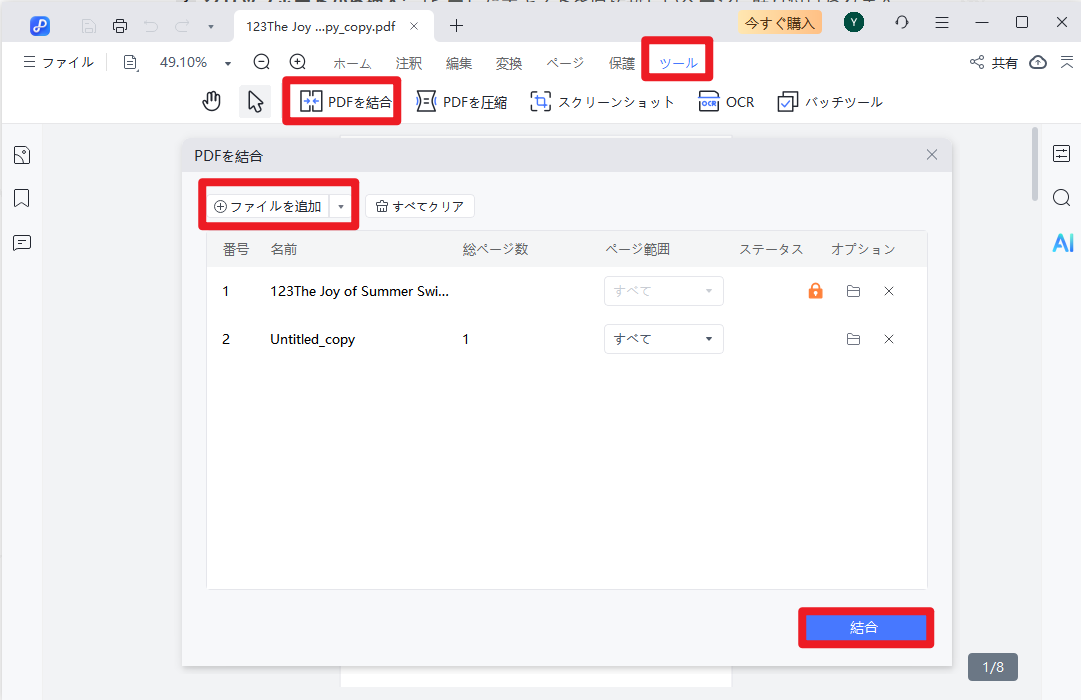The height and width of the screenshot is (700, 1081).
Task: Click the 結合 button to merge PDFs
Action: [866, 627]
